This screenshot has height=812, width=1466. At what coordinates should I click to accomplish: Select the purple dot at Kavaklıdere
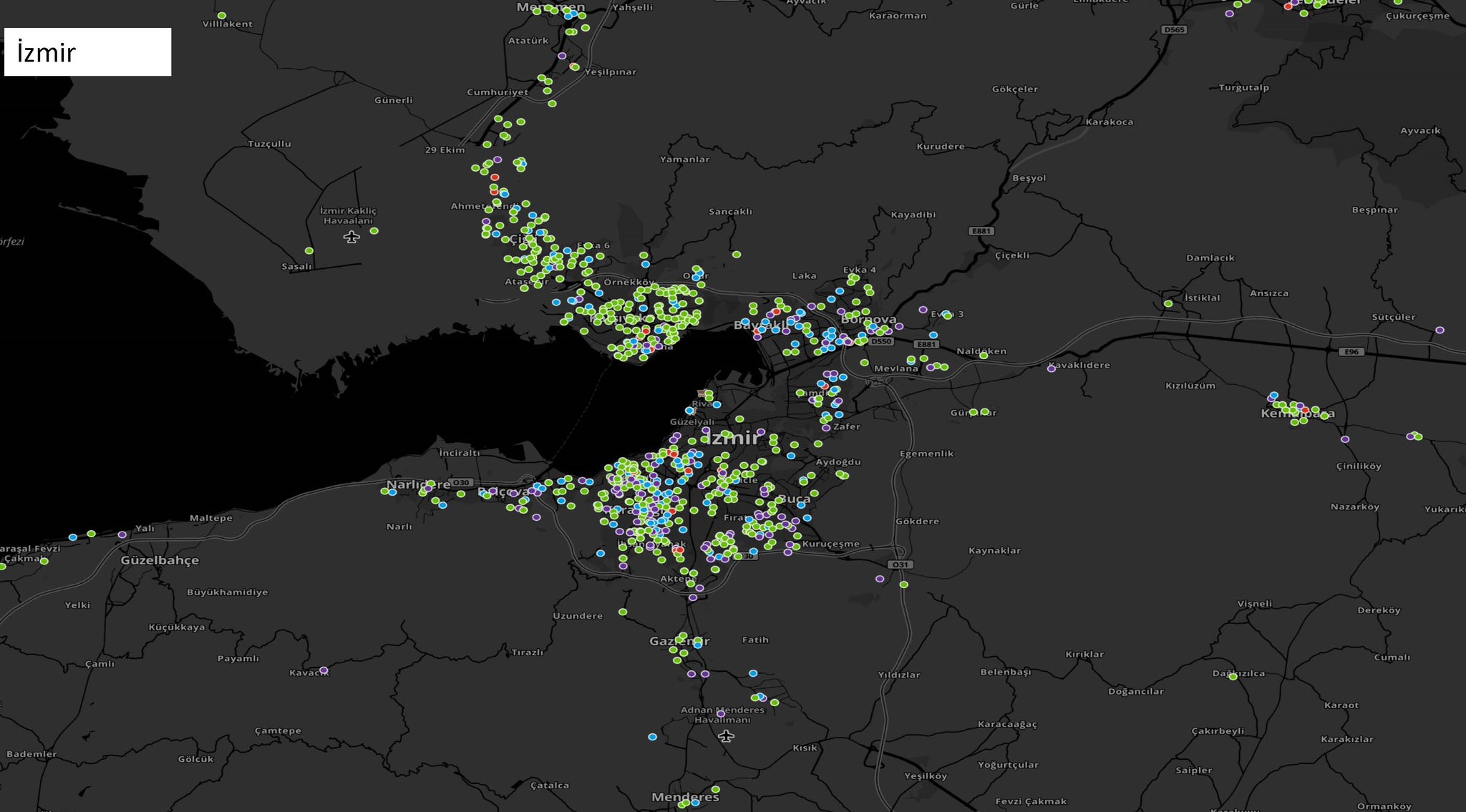[x=1052, y=368]
